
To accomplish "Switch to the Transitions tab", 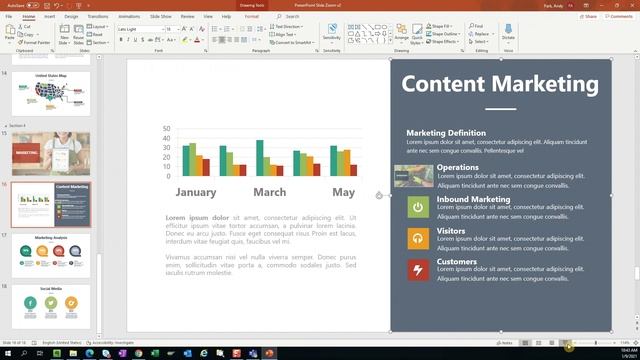I will (98, 16).
